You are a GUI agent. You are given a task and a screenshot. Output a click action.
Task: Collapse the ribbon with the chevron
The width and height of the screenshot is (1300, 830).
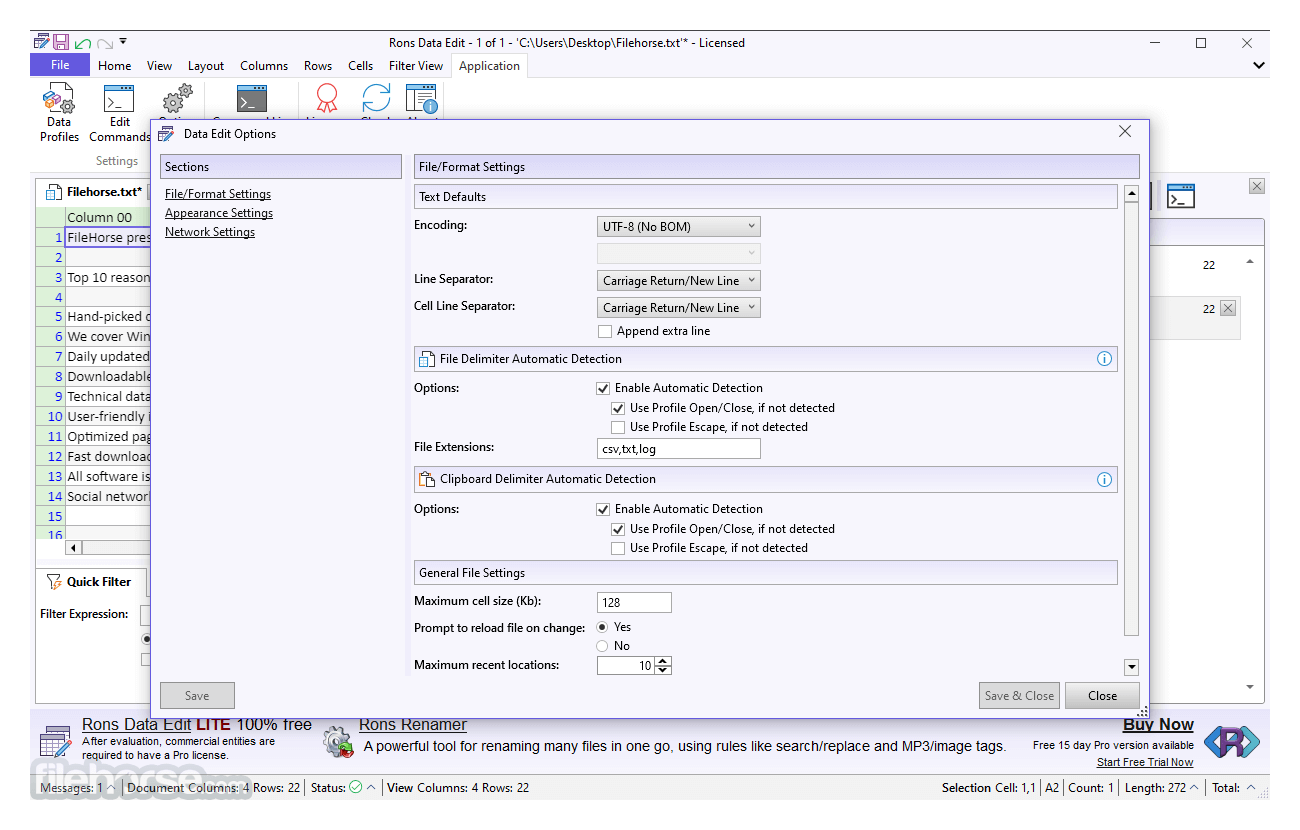point(1259,66)
